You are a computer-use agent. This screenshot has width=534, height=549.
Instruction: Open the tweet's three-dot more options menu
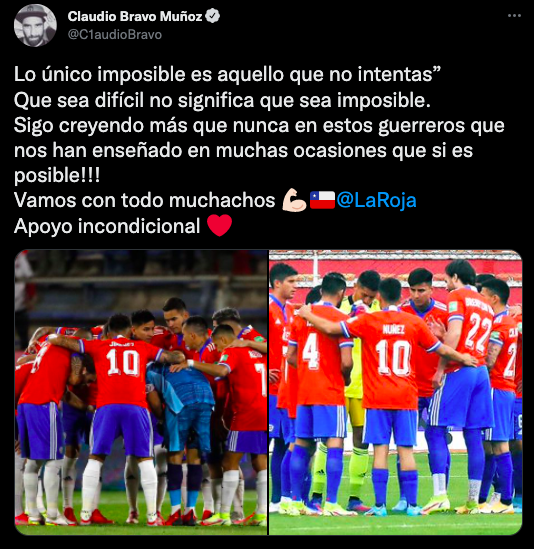pos(514,16)
